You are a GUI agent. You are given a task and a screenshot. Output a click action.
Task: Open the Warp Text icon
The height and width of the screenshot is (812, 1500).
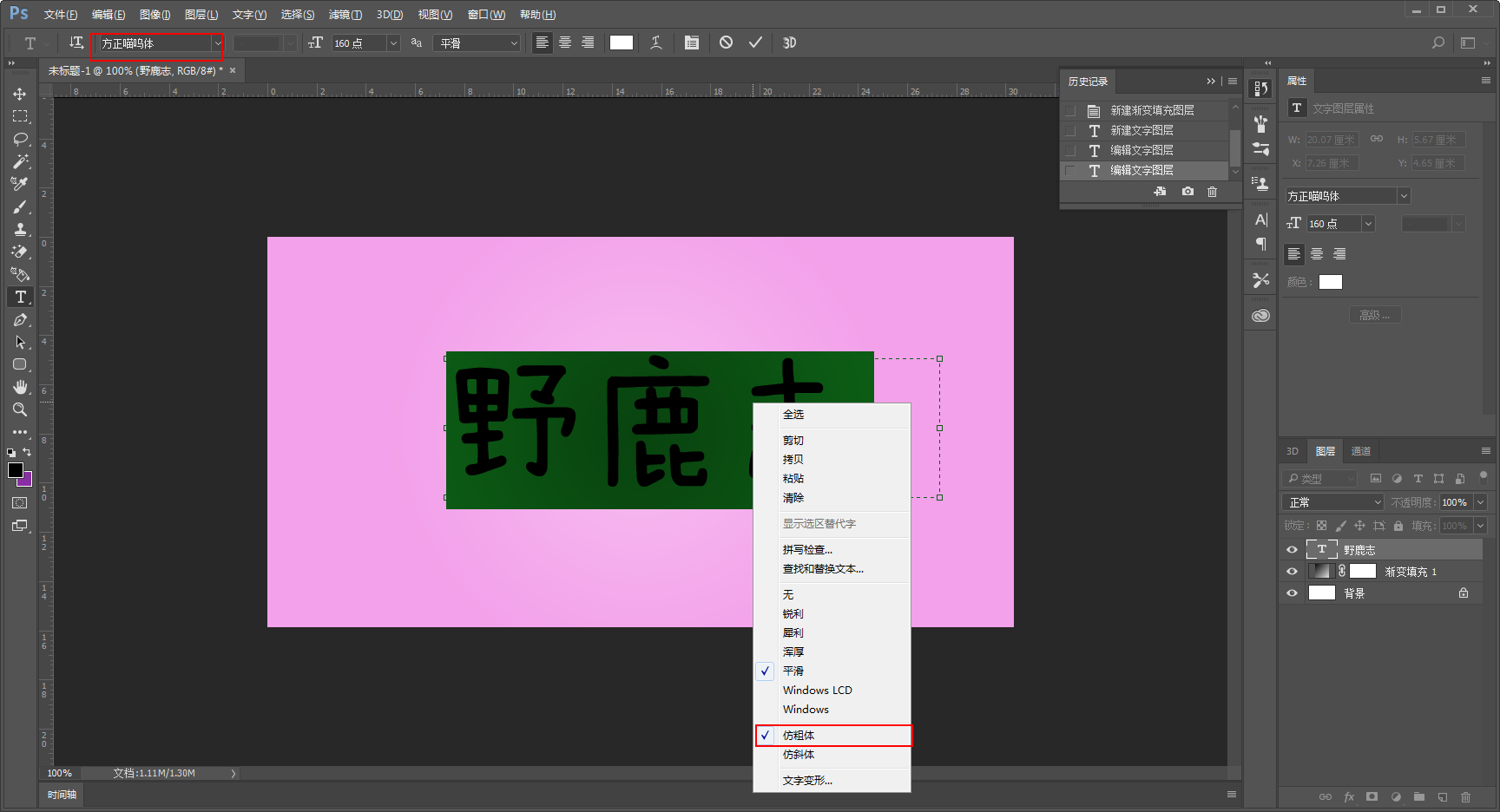[656, 43]
